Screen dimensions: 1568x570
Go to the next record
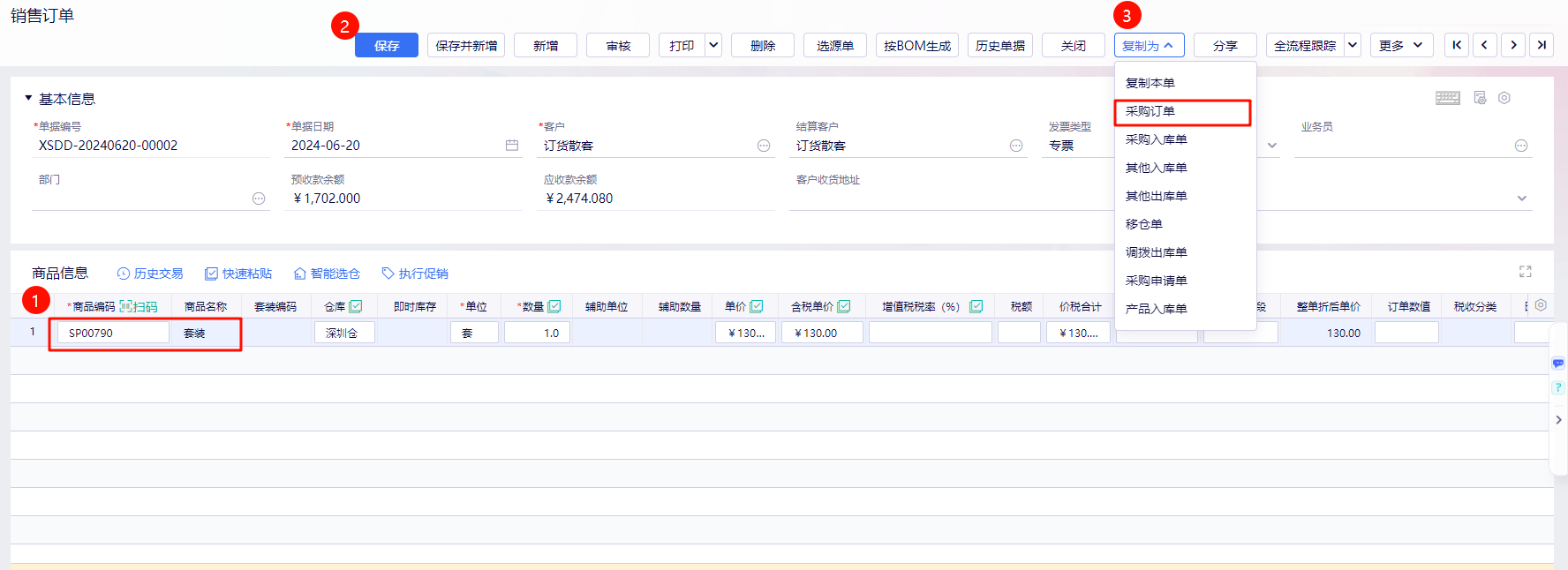point(1513,45)
